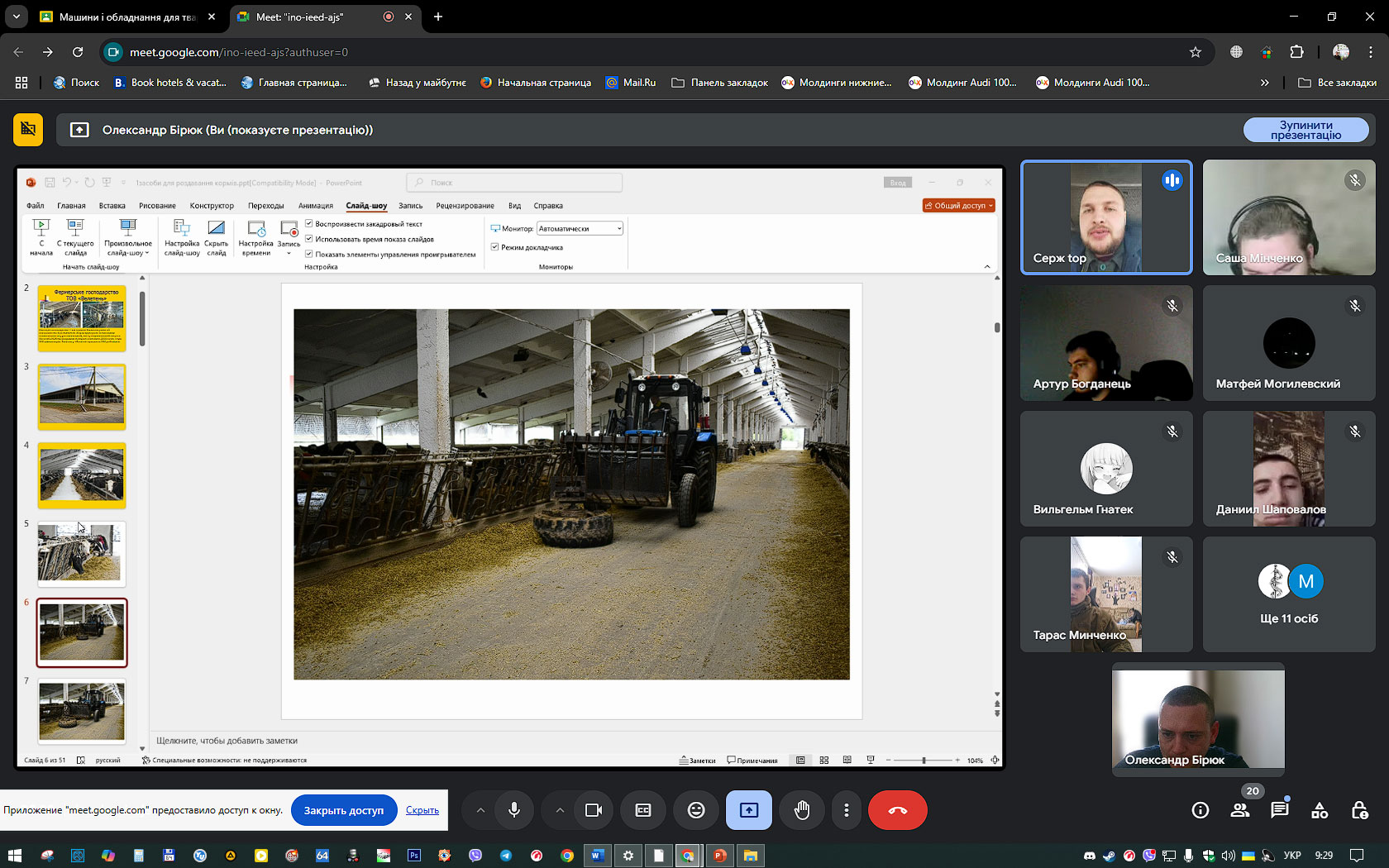
Task: Open the Монитор dropdown
Action: (580, 228)
